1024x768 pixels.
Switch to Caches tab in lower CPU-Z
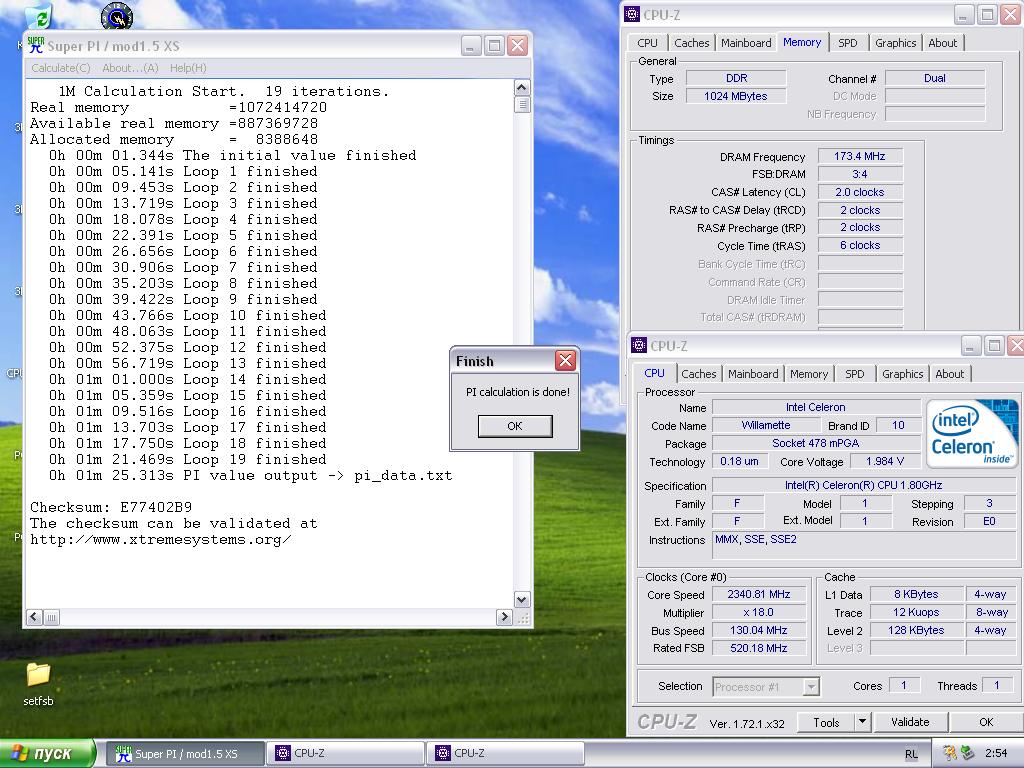tap(698, 374)
